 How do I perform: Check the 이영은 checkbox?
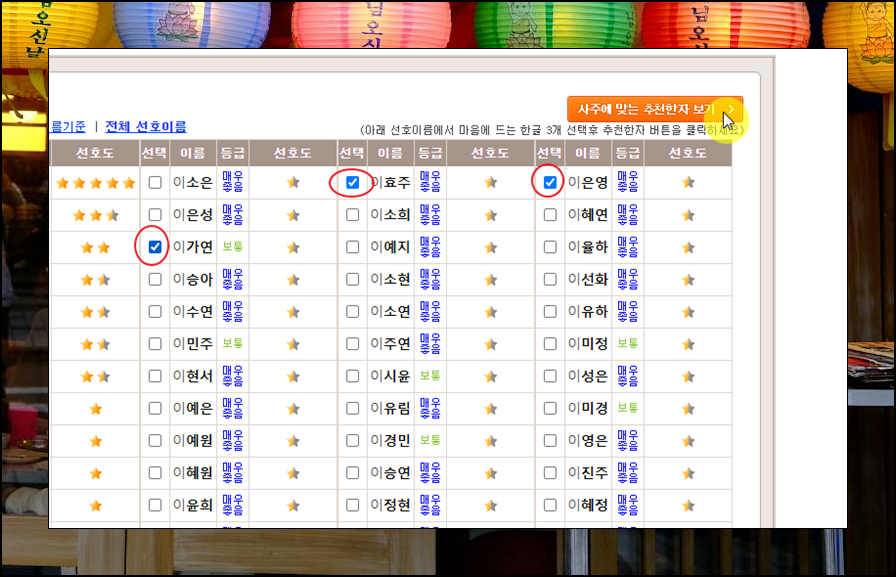point(550,440)
